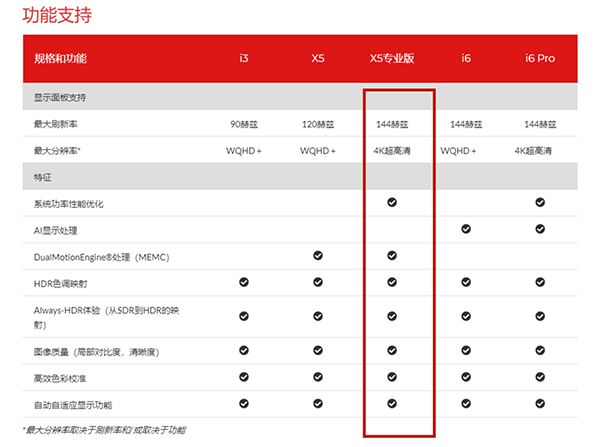
Task: Click the Always-HDR体验 checkmark under i3
Action: click(x=244, y=315)
